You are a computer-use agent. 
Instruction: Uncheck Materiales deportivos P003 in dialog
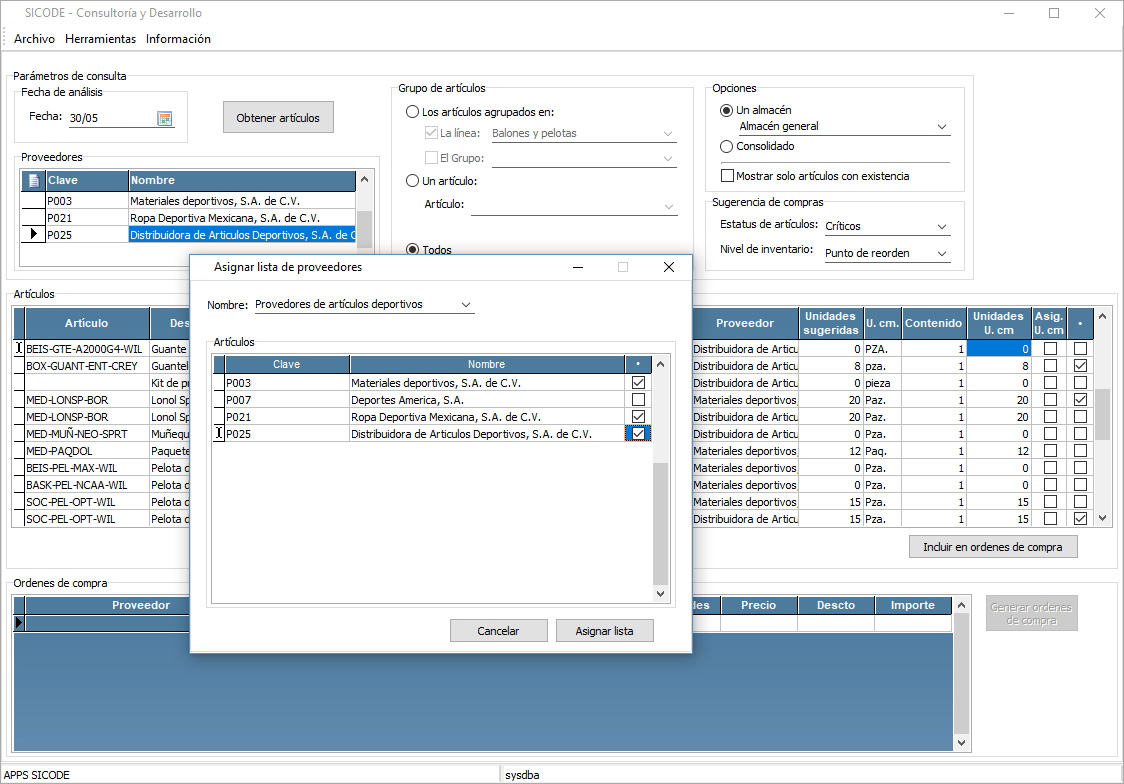tap(638, 383)
